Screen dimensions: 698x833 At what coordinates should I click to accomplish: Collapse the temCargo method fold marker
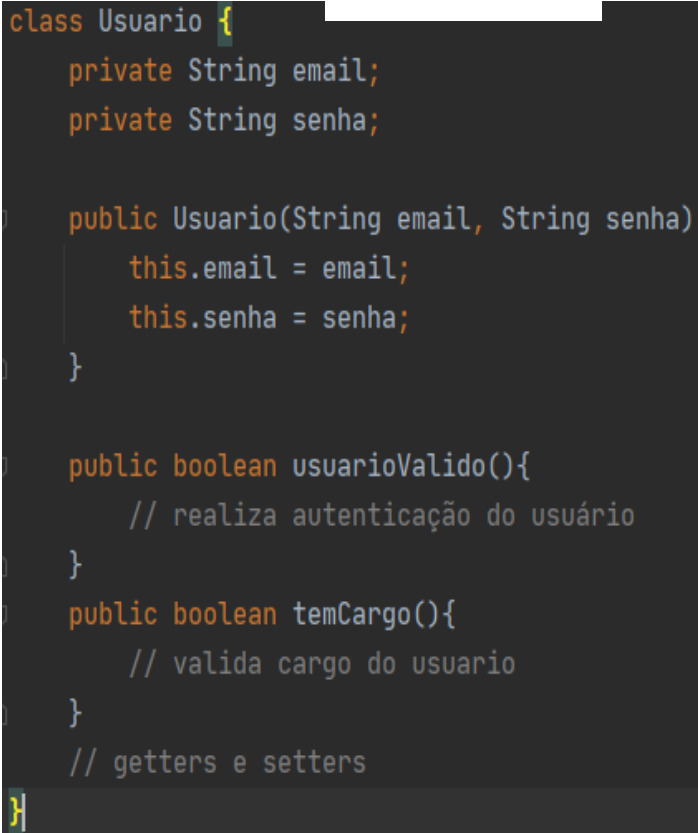[x=4, y=614]
